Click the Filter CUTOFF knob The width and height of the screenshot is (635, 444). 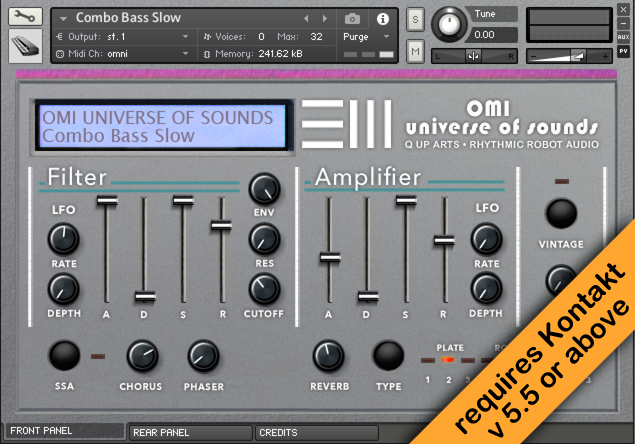pyautogui.click(x=264, y=288)
